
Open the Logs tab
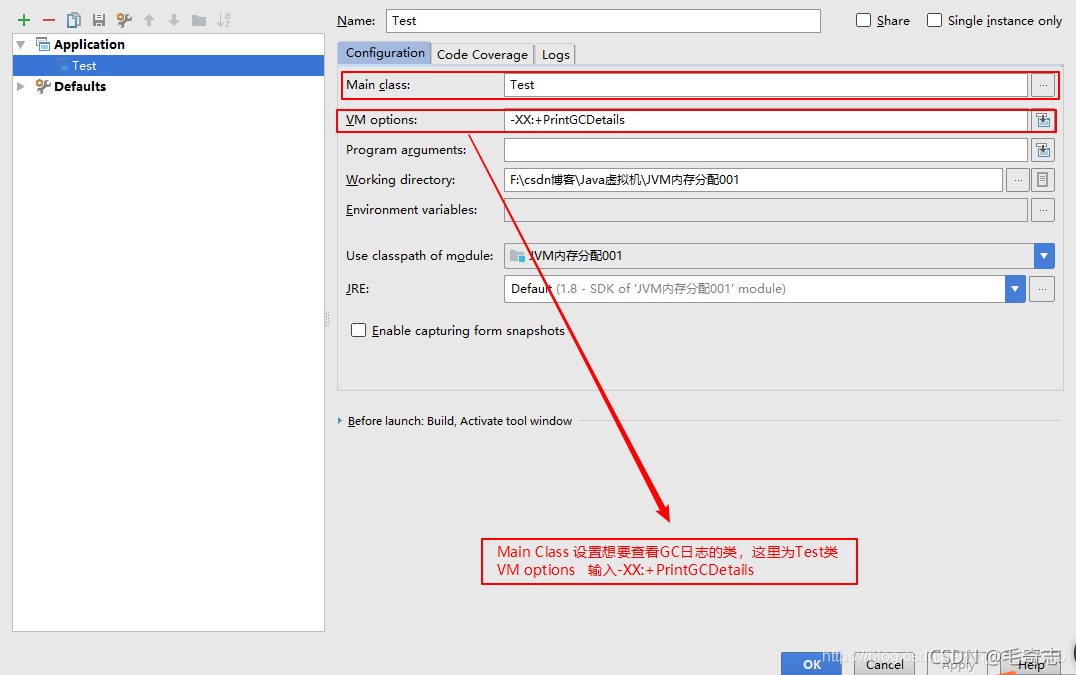click(555, 54)
